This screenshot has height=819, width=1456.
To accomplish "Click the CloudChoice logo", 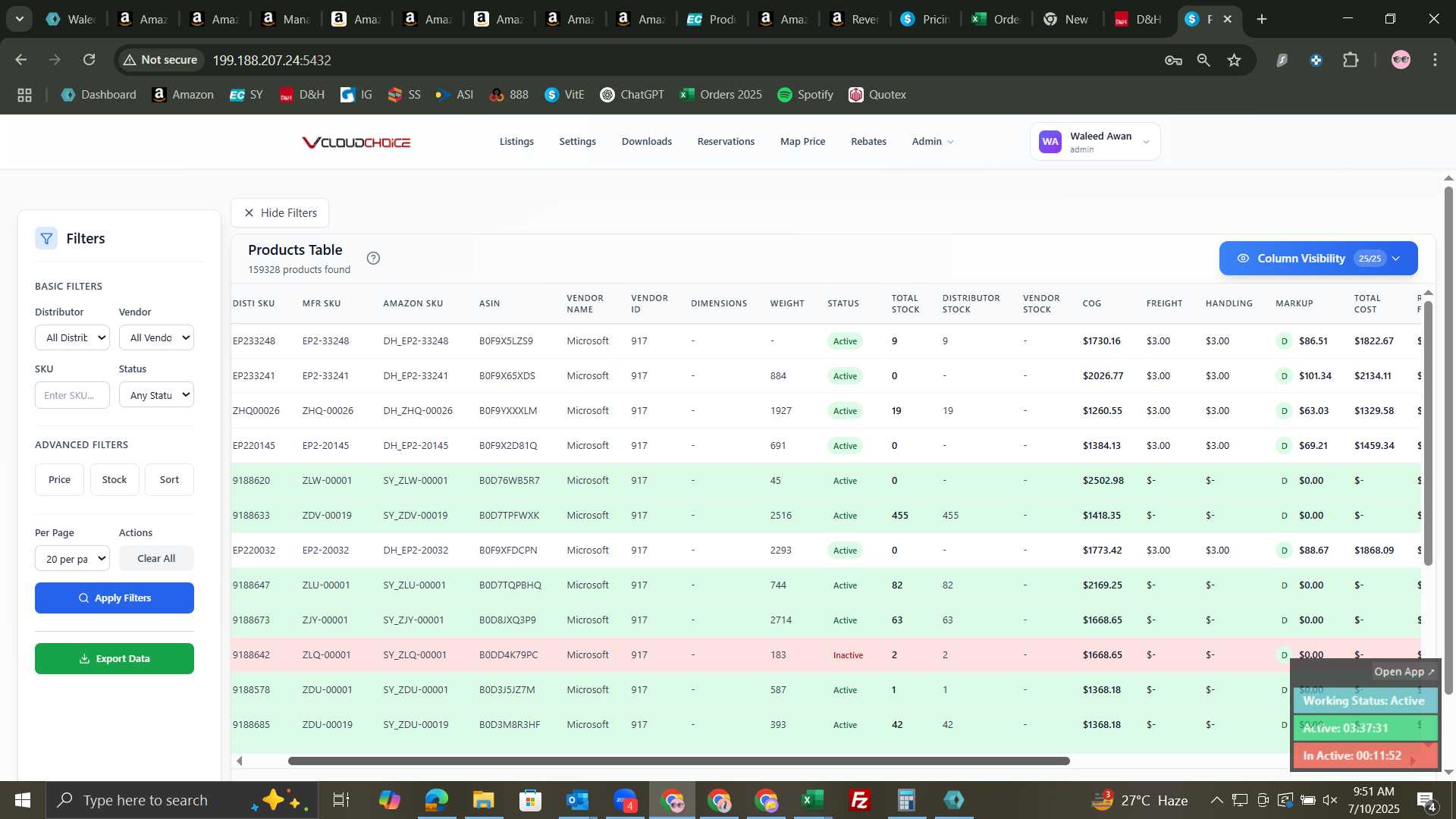I will click(x=356, y=142).
